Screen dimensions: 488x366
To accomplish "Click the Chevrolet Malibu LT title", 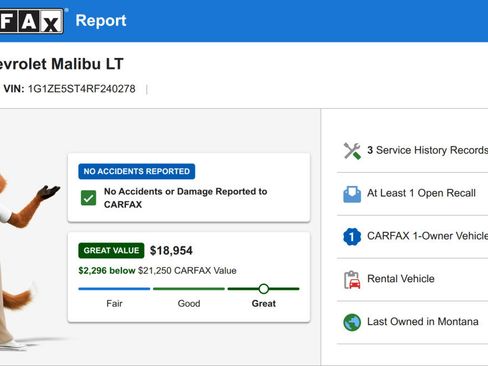I will point(62,64).
